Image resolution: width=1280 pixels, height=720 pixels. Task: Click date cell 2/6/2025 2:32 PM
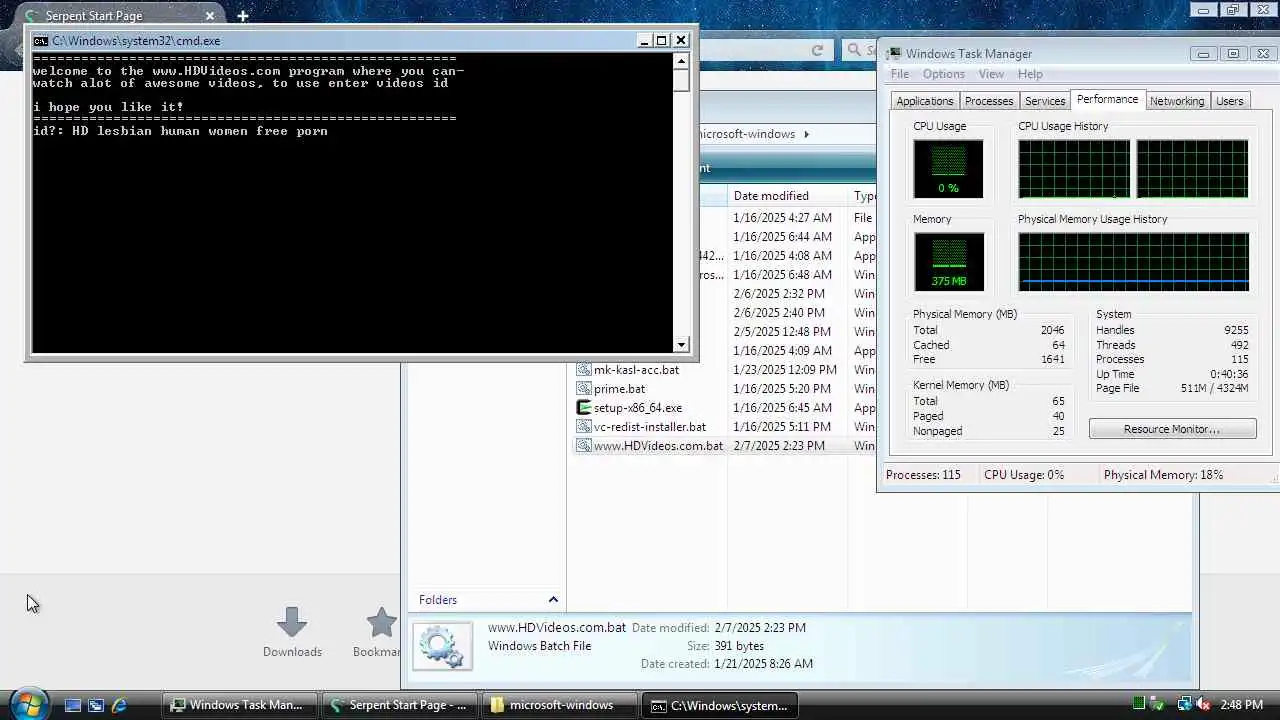coord(779,294)
